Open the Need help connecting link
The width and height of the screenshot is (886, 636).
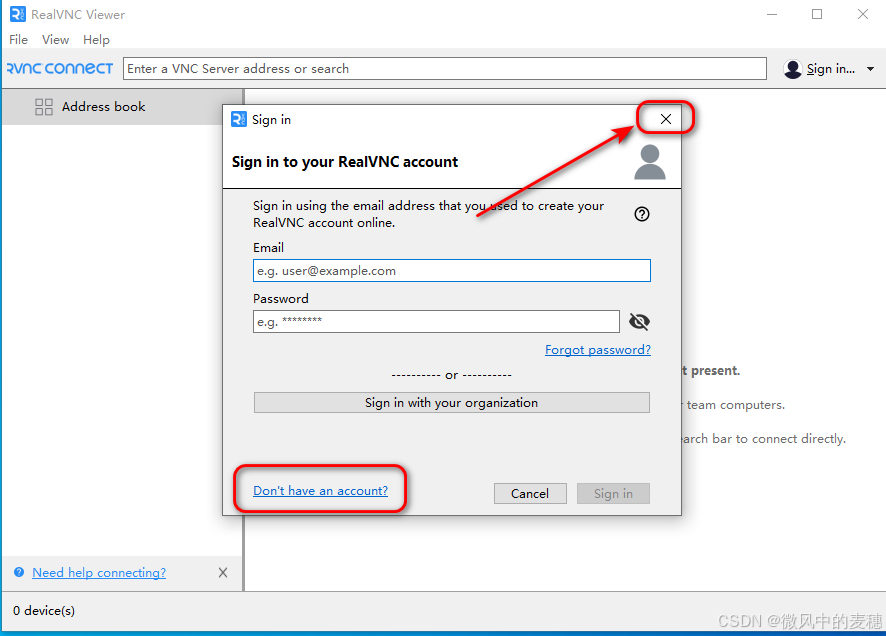(x=99, y=572)
